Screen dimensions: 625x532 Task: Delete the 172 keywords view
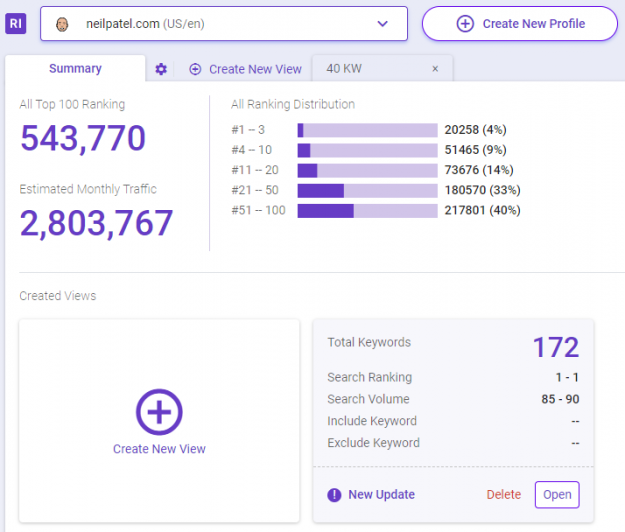503,495
